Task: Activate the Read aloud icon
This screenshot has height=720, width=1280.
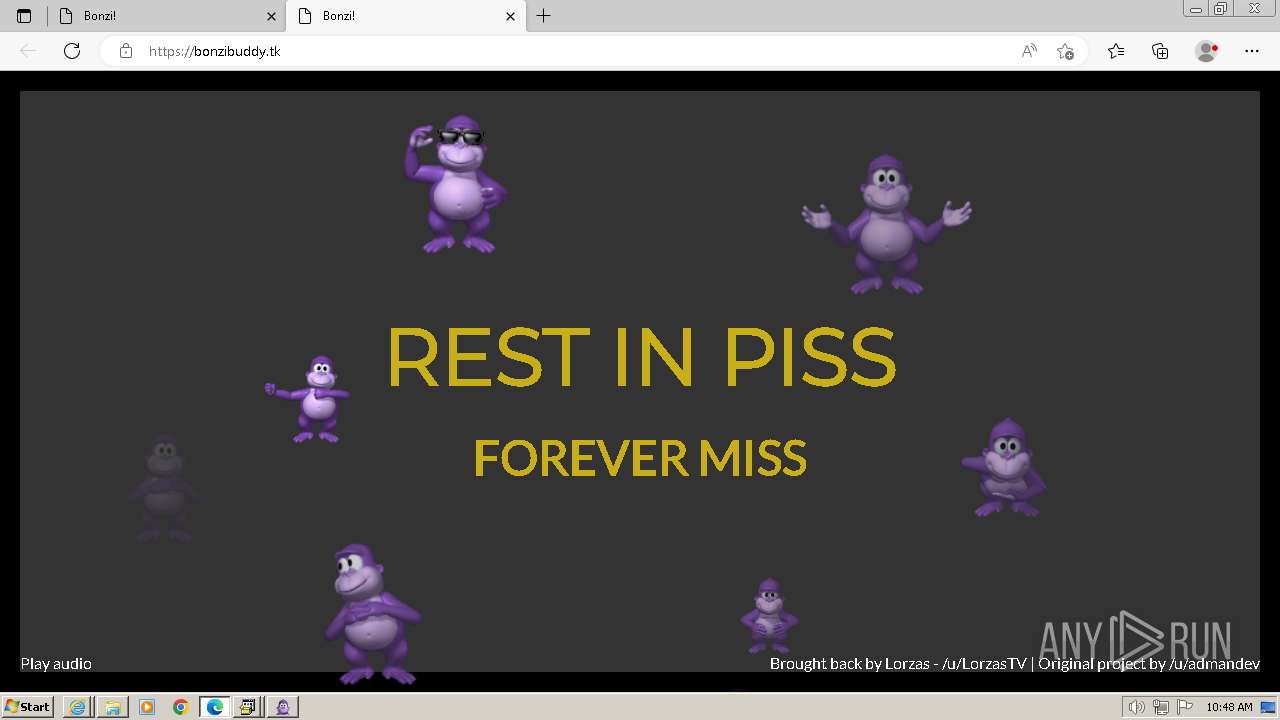Action: click(1029, 51)
